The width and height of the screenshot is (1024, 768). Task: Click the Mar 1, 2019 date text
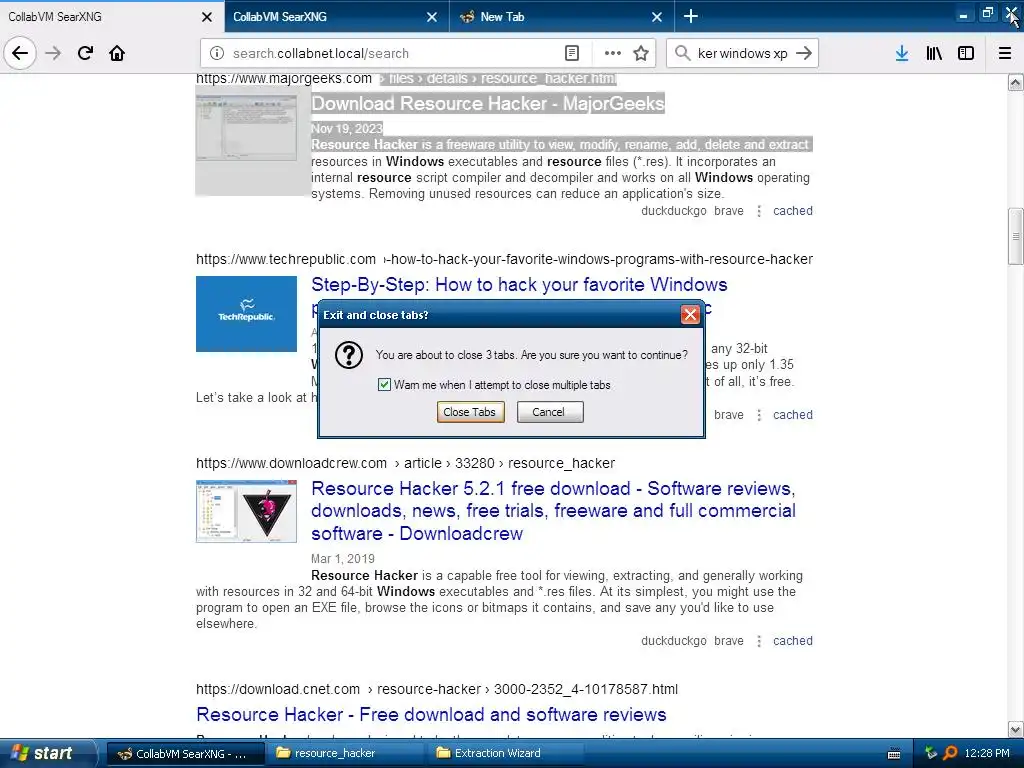pyautogui.click(x=343, y=559)
